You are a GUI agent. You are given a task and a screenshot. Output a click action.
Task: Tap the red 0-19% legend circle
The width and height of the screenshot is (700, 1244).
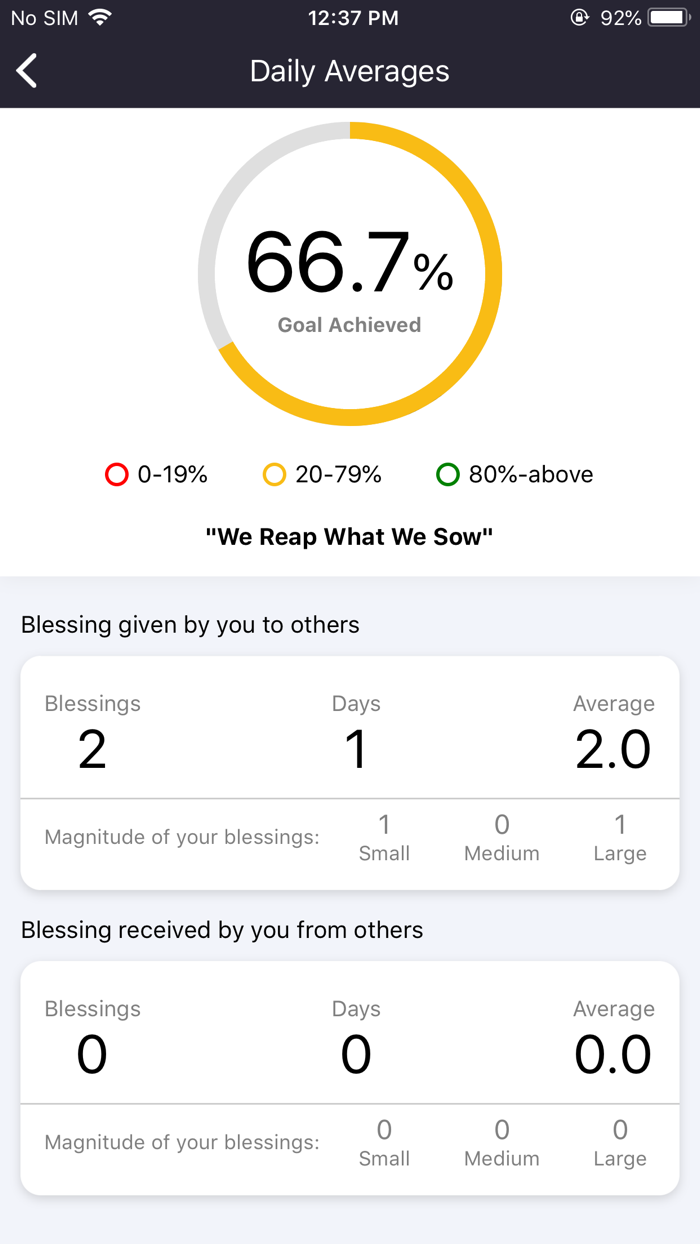(x=117, y=475)
